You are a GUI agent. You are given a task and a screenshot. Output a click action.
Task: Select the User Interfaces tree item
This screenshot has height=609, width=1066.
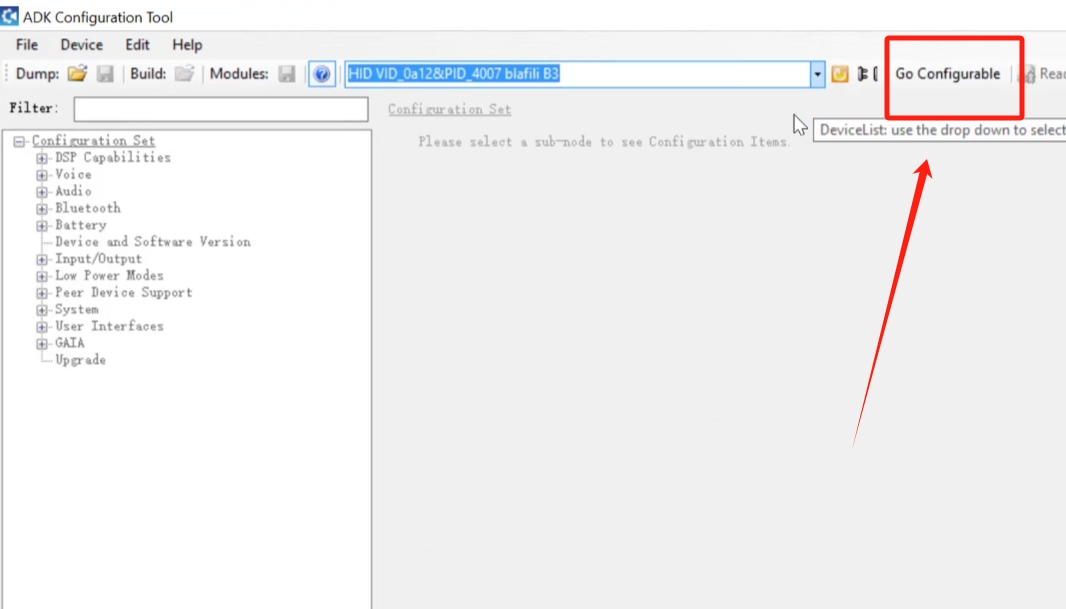(109, 326)
